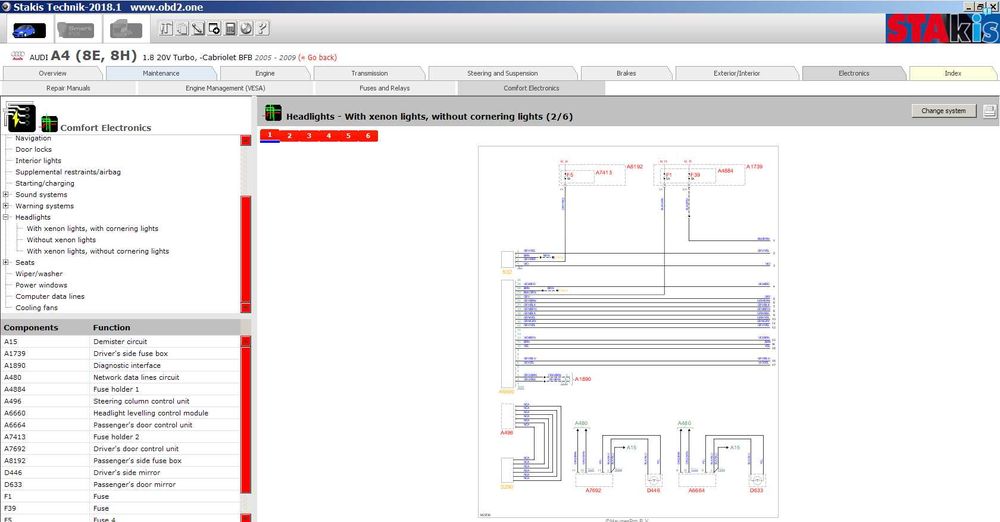1000x522 pixels.
Task: Open the Exterior/Interior tab
Action: 737,73
